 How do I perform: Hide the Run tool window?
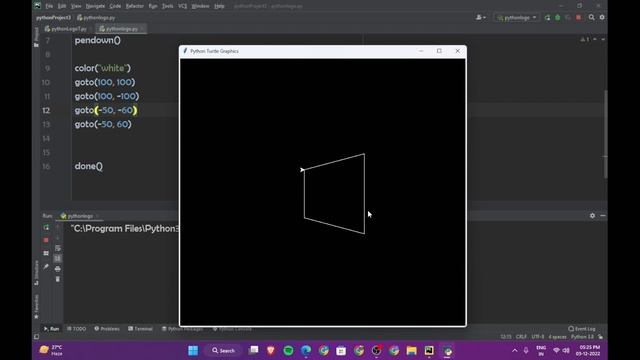[x=603, y=216]
